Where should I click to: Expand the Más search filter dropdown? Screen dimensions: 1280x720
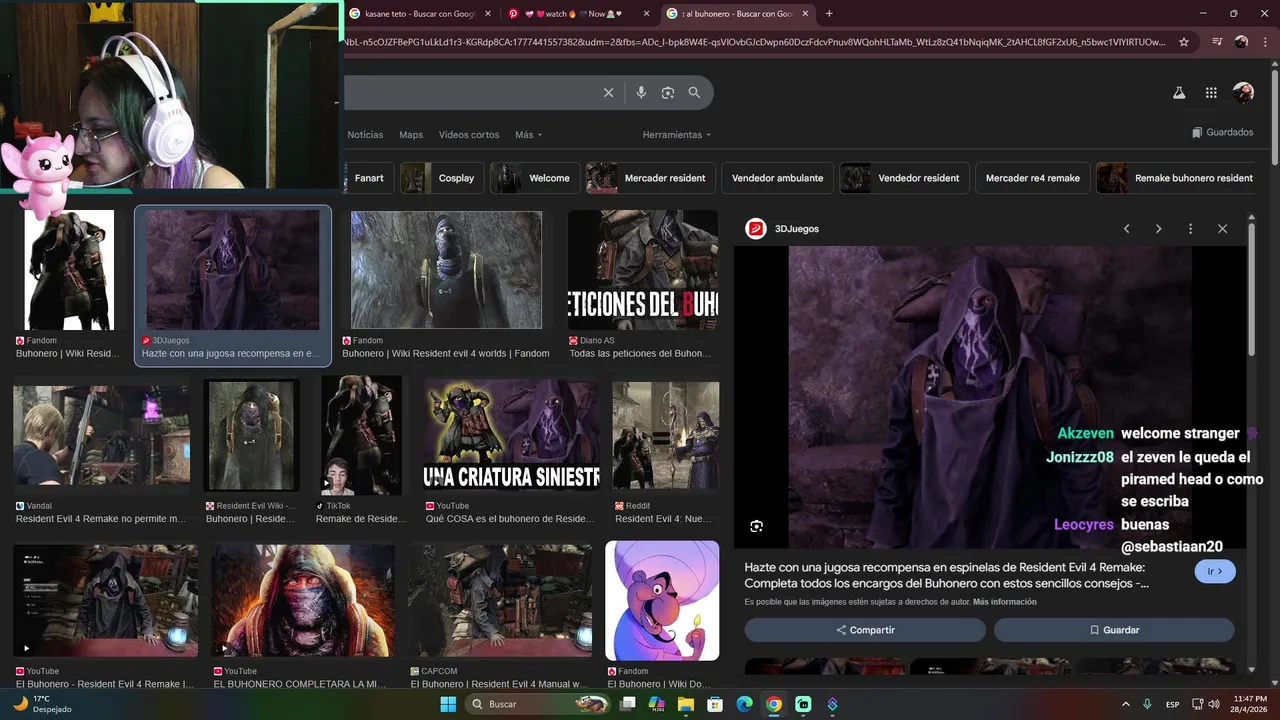point(529,135)
